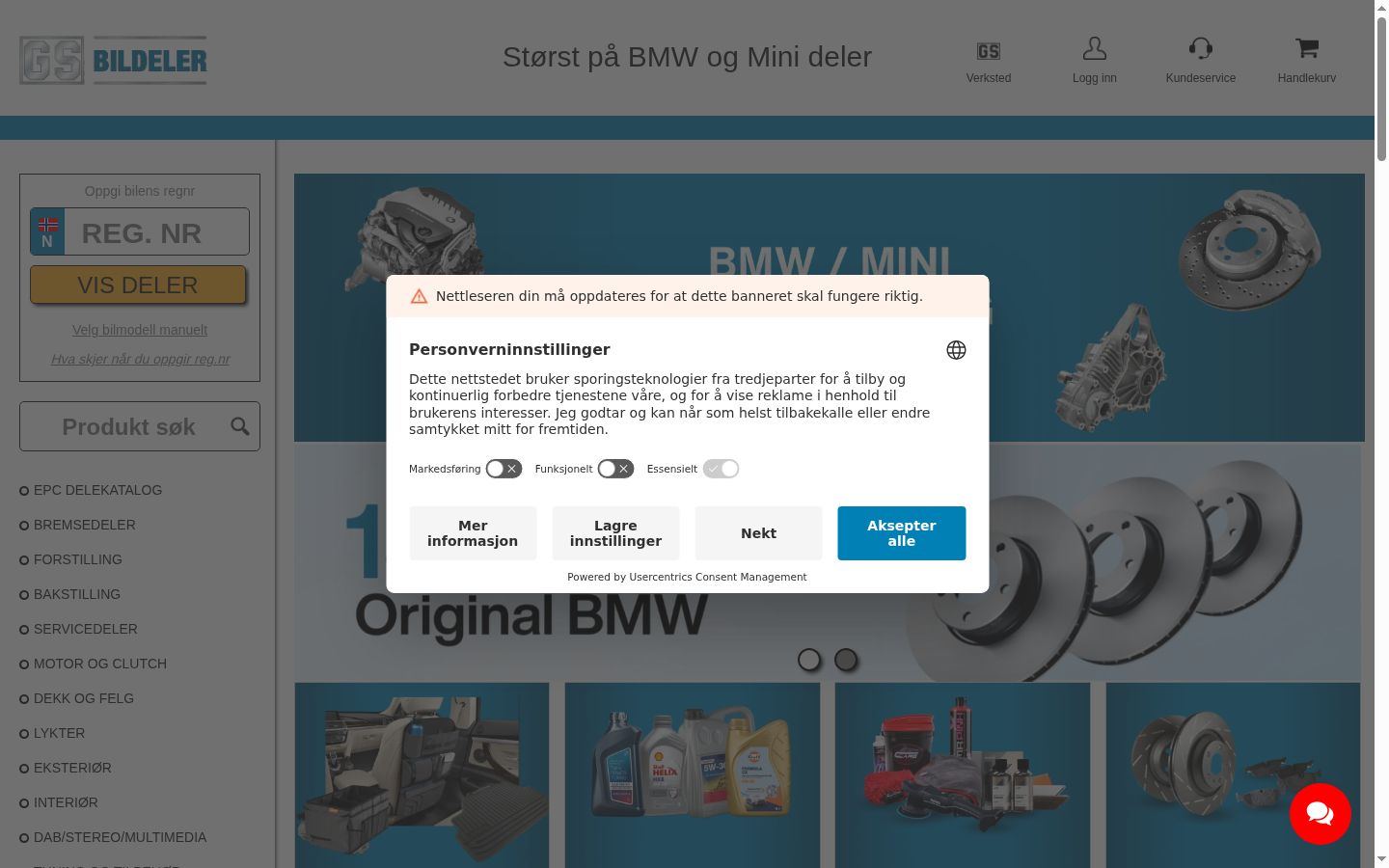The image size is (1389, 868).
Task: Open Kundeservice headset icon
Action: click(x=1201, y=48)
